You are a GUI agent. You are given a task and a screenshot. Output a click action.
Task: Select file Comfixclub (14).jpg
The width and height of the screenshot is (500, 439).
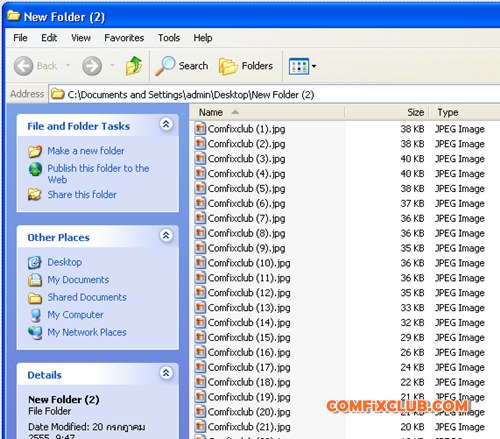click(x=249, y=322)
